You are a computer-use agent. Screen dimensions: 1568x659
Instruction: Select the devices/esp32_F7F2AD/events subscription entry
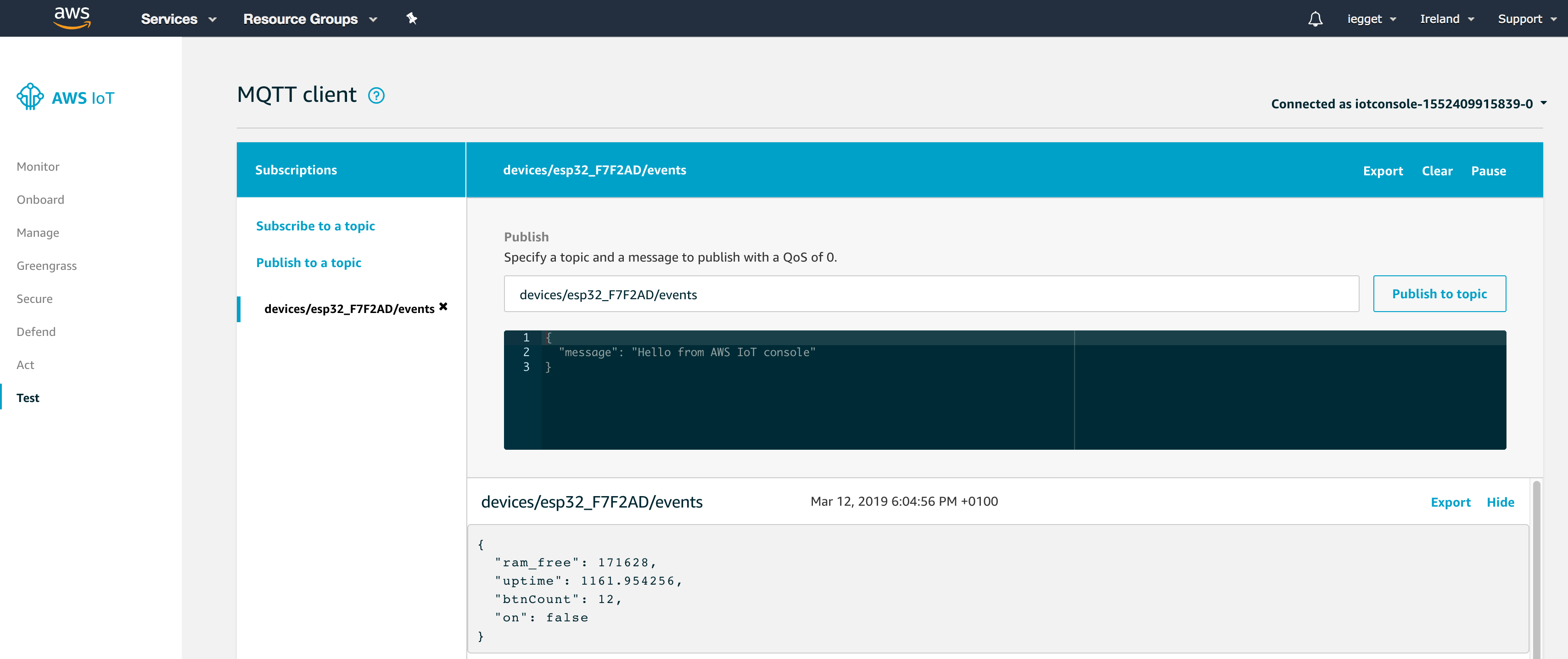349,308
